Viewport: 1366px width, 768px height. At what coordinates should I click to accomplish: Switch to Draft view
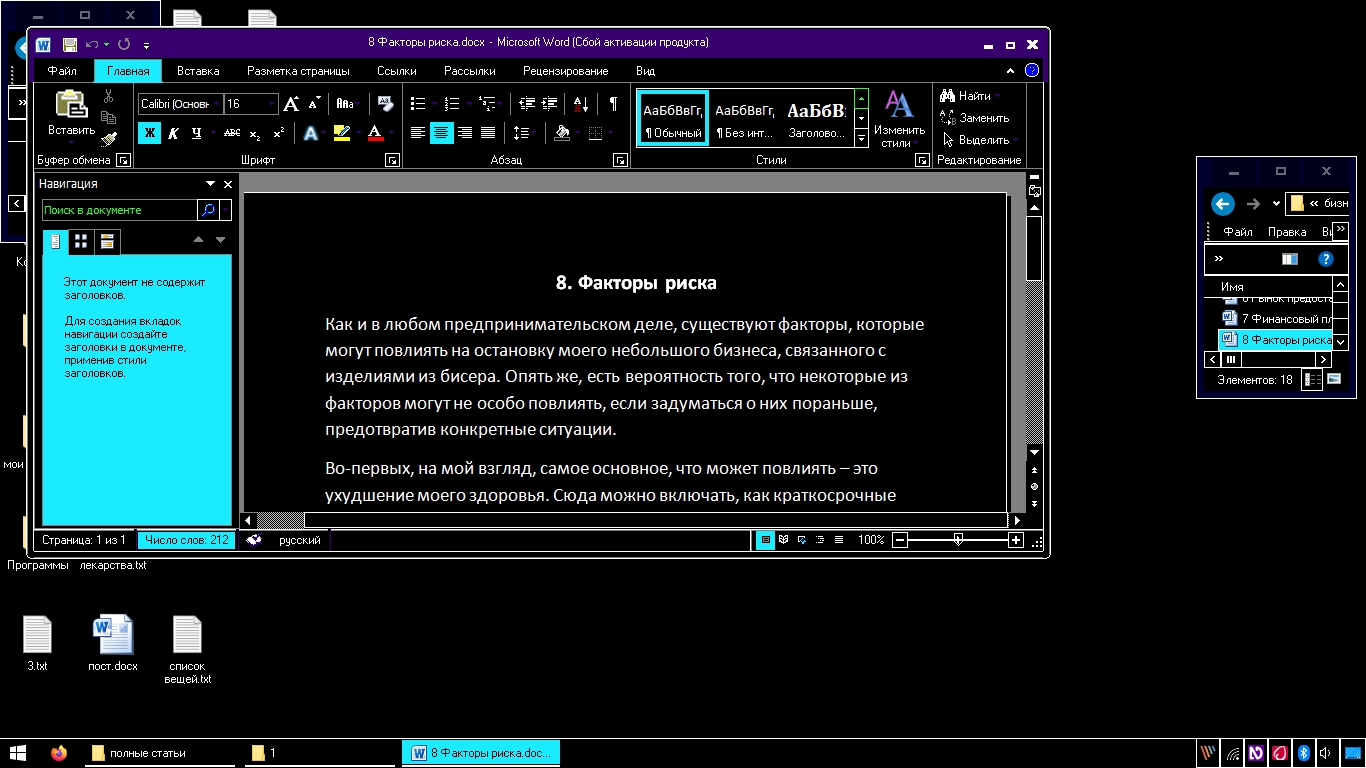coord(838,540)
